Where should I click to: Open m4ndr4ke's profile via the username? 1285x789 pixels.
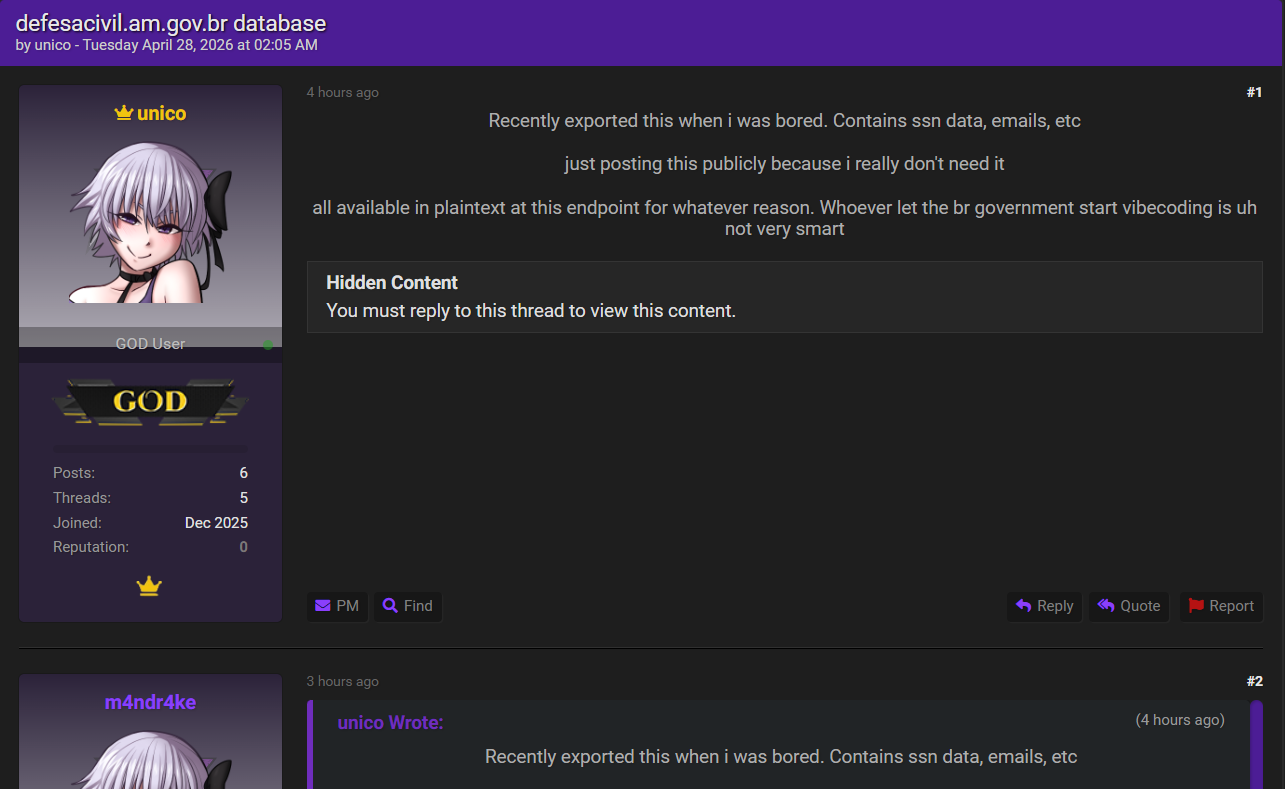click(x=150, y=703)
